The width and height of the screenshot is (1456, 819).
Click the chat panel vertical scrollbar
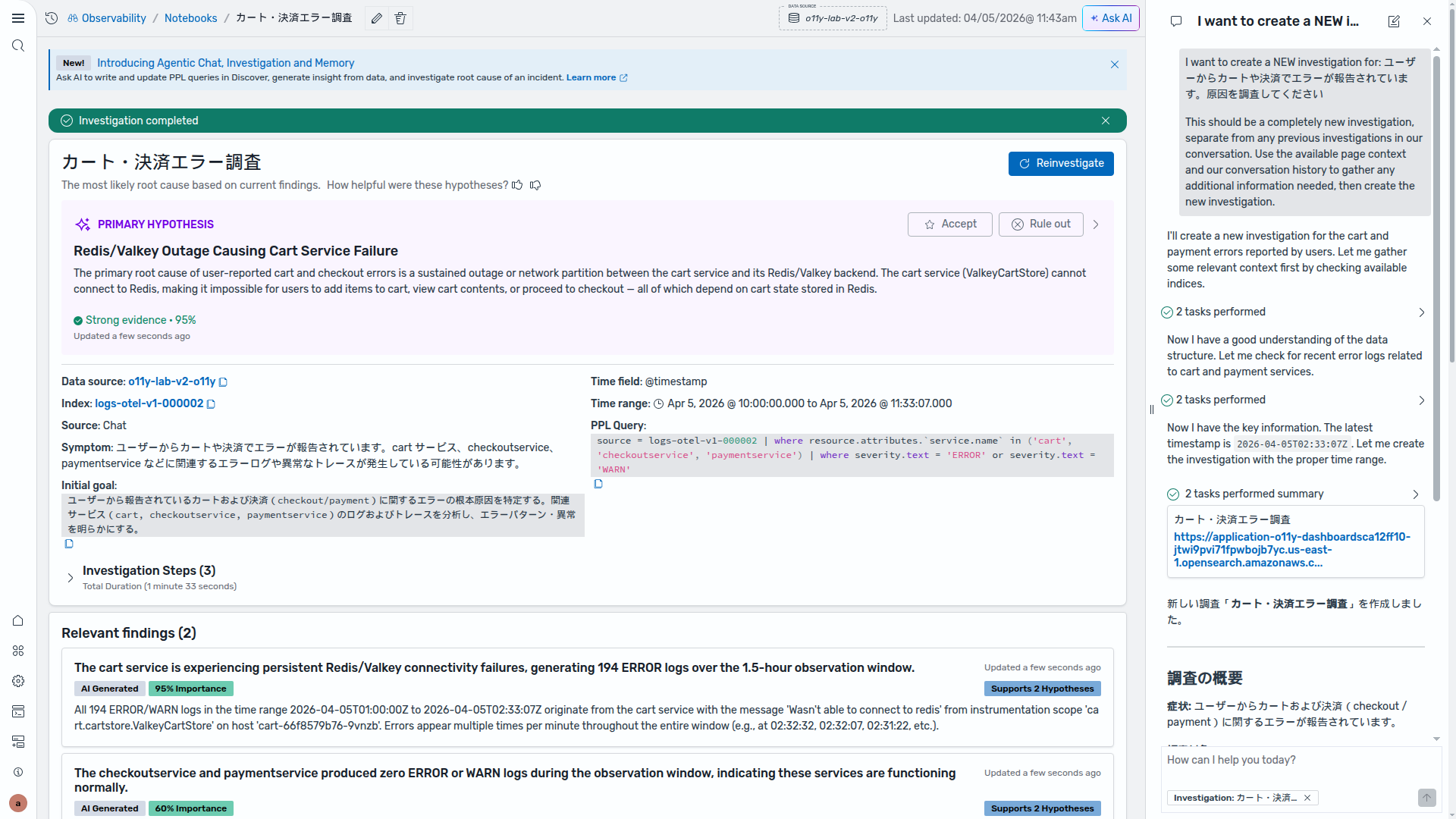point(1436,277)
